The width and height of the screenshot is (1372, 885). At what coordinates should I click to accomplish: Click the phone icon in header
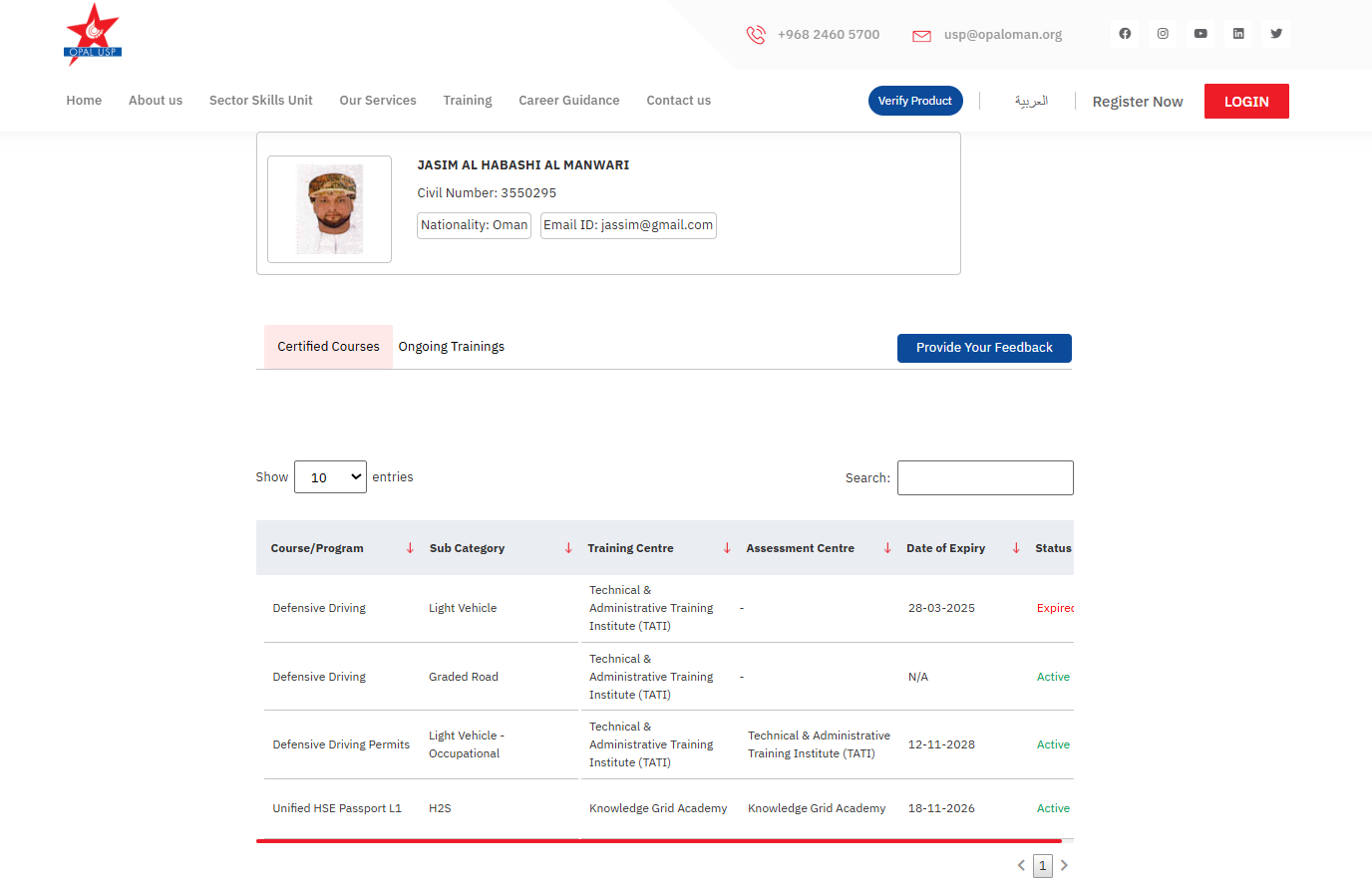[x=756, y=35]
